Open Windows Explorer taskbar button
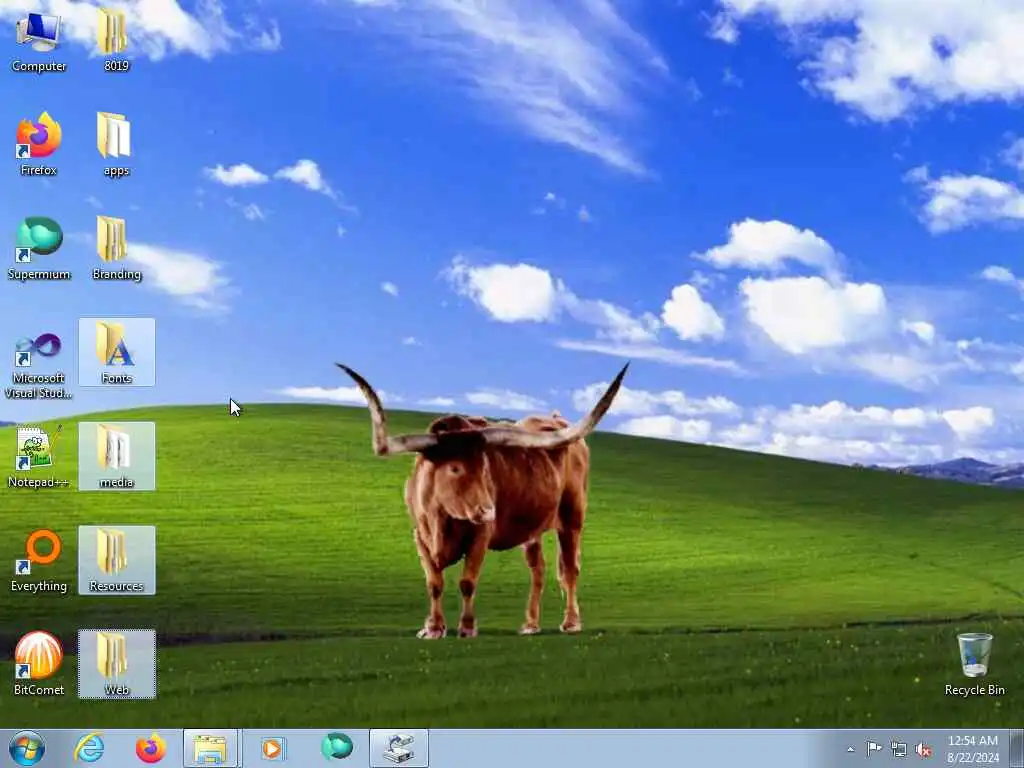The image size is (1024, 768). coord(211,748)
